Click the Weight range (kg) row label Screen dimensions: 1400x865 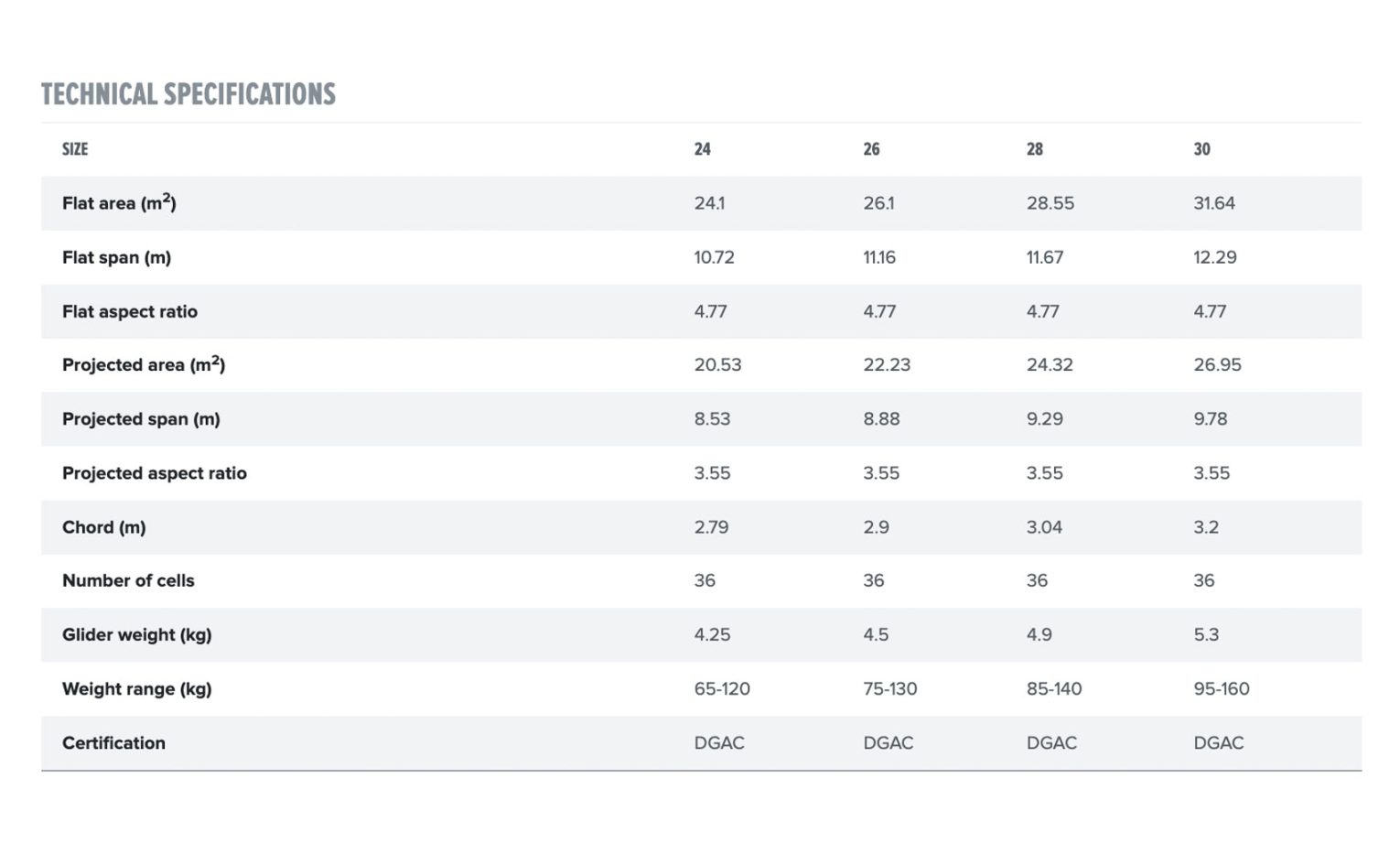coord(137,688)
